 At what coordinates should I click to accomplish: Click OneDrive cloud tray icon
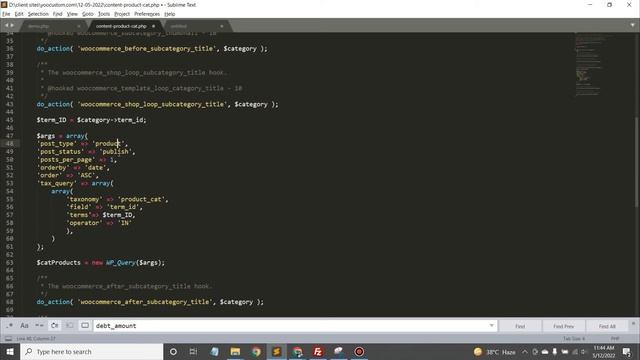tap(545, 351)
